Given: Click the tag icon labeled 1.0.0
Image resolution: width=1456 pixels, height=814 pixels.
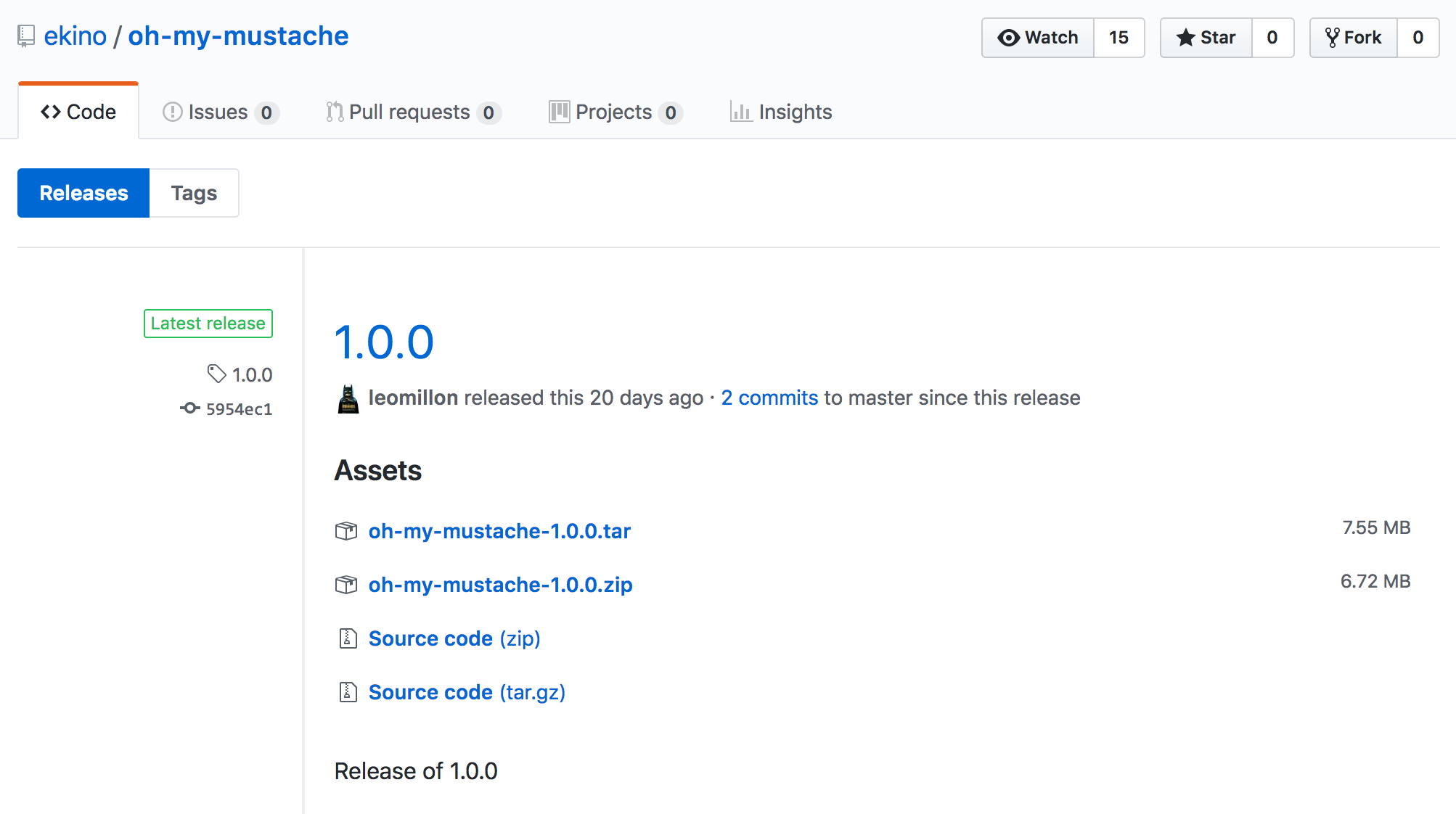Looking at the screenshot, I should (x=216, y=374).
